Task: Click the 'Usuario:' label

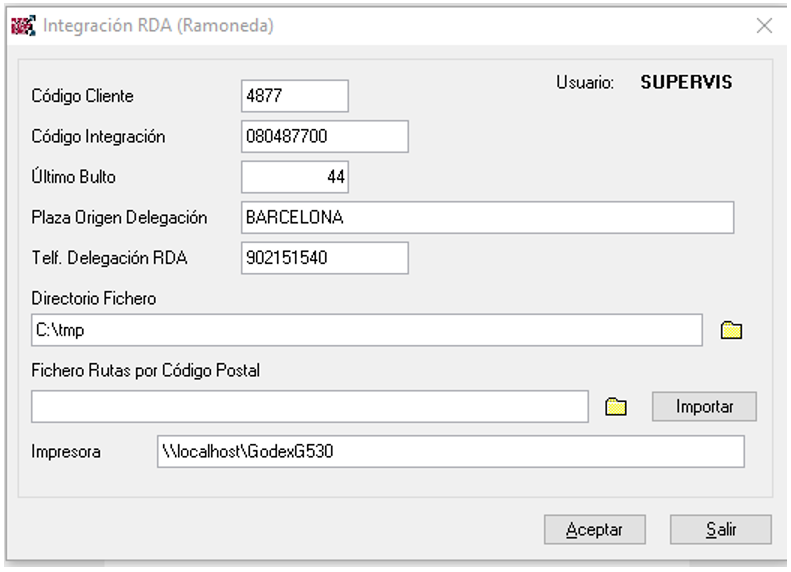Action: click(584, 83)
